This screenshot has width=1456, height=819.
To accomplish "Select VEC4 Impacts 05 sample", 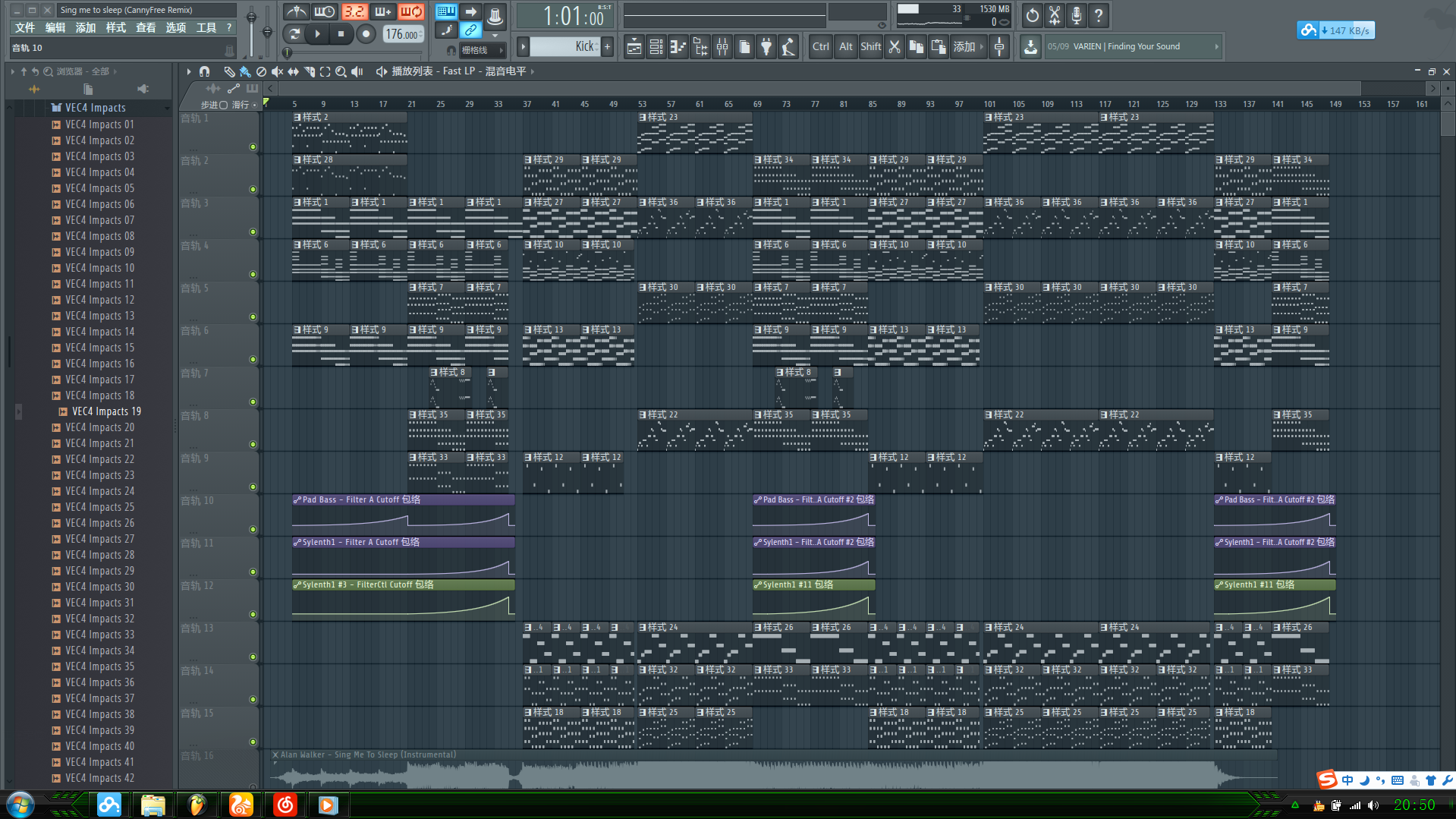I will click(x=99, y=188).
